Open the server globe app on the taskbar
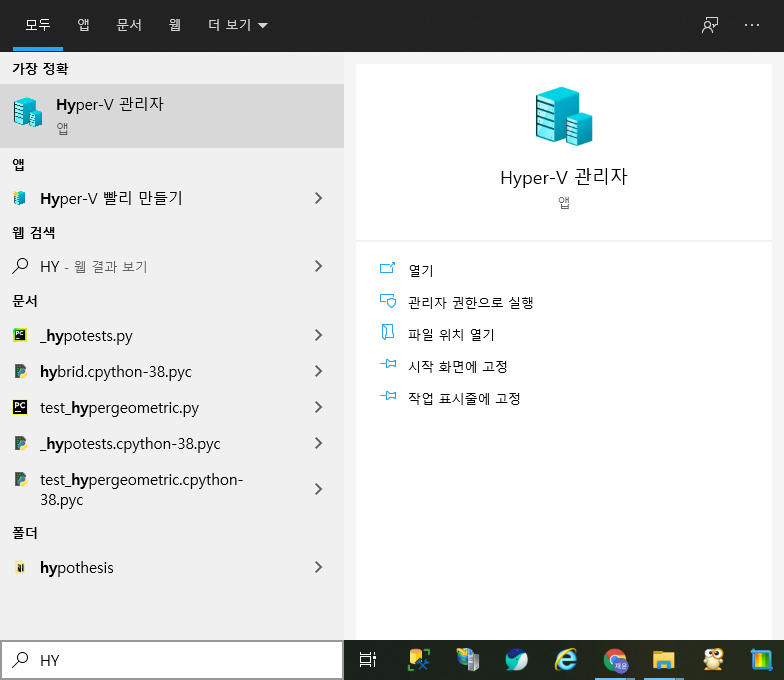784x680 pixels. (468, 659)
